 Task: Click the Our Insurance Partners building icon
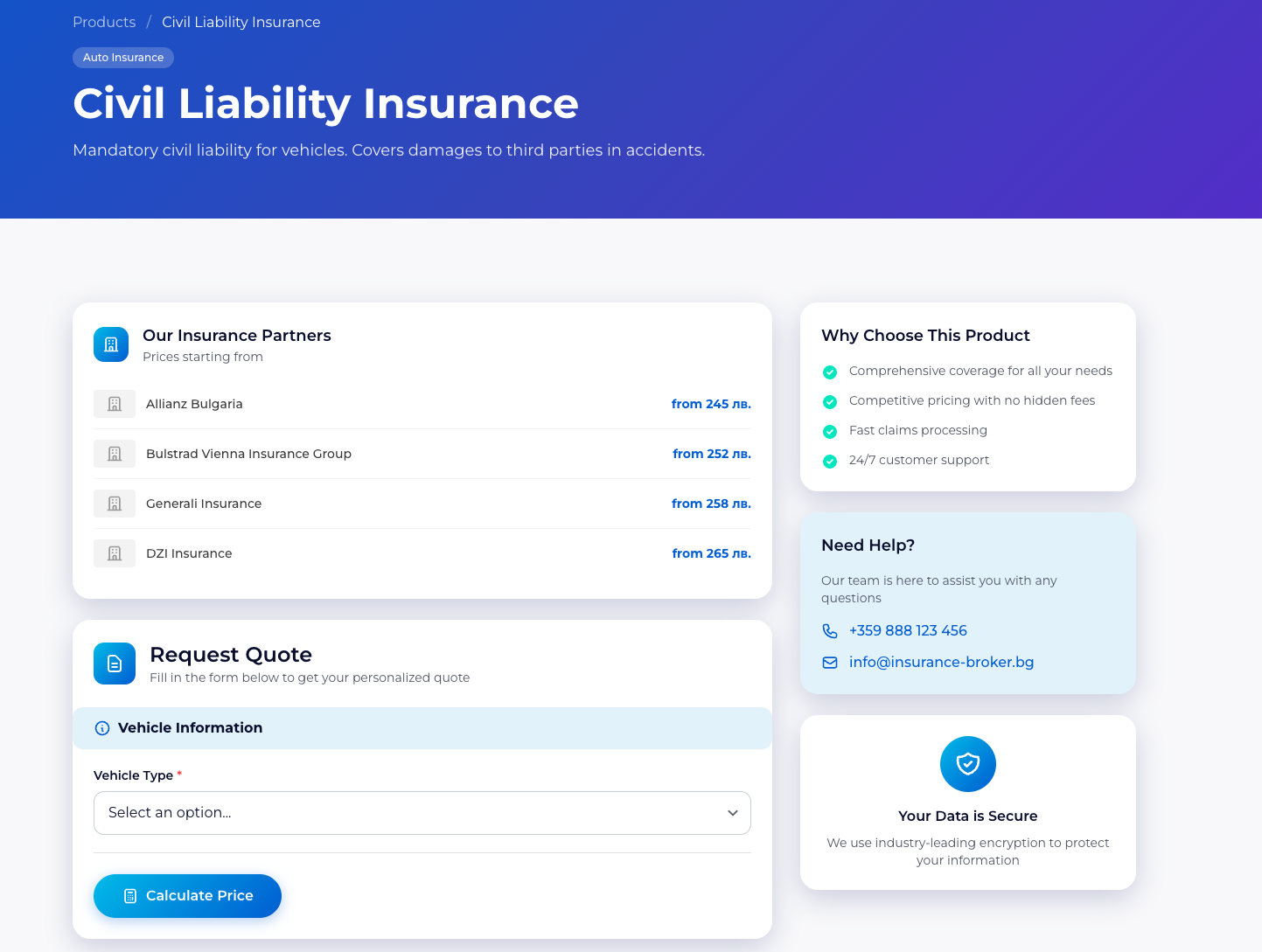(111, 344)
